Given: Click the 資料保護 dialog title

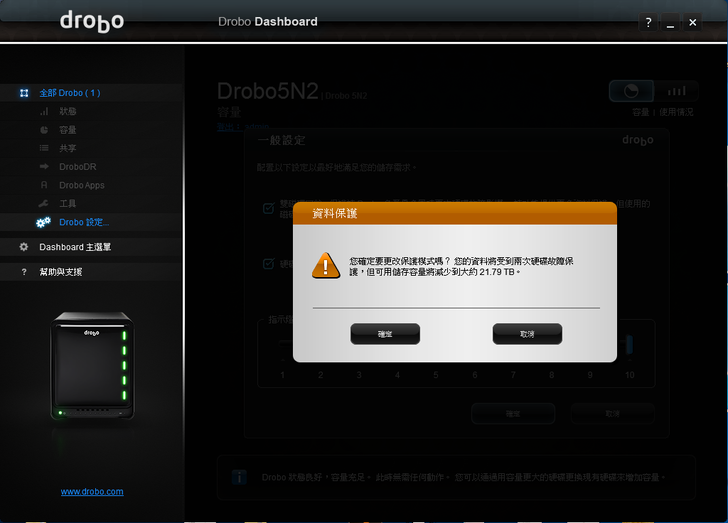Looking at the screenshot, I should point(335,214).
